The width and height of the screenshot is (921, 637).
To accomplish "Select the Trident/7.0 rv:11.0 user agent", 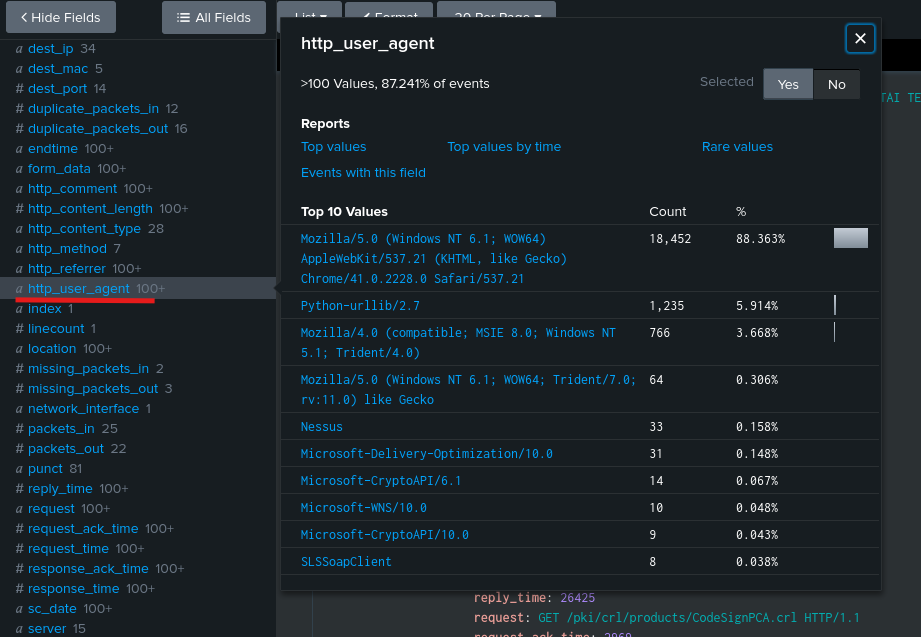I will point(468,390).
